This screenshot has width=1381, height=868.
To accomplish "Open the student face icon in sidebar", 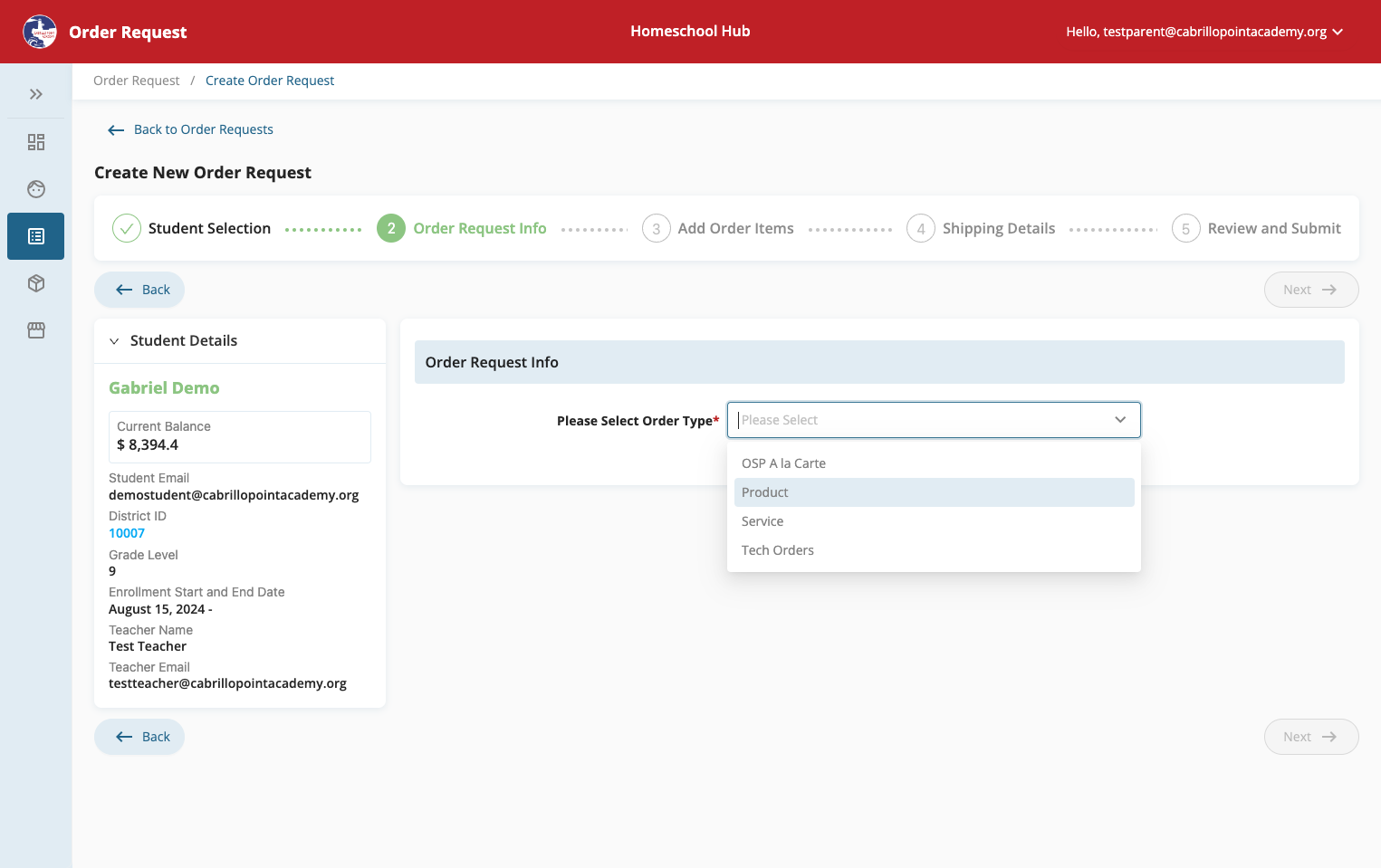I will tap(36, 189).
